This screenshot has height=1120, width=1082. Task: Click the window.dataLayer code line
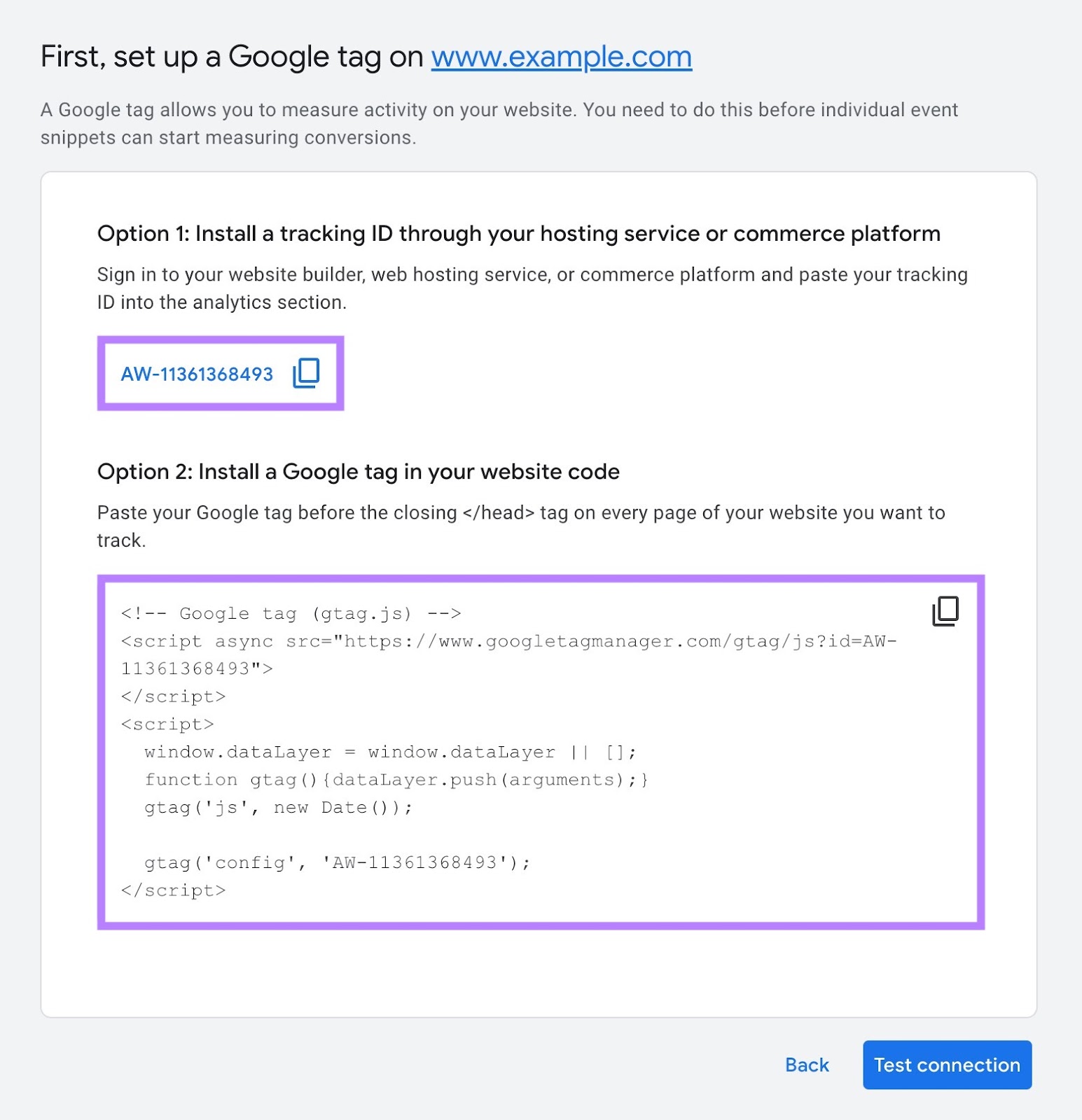pyautogui.click(x=389, y=752)
